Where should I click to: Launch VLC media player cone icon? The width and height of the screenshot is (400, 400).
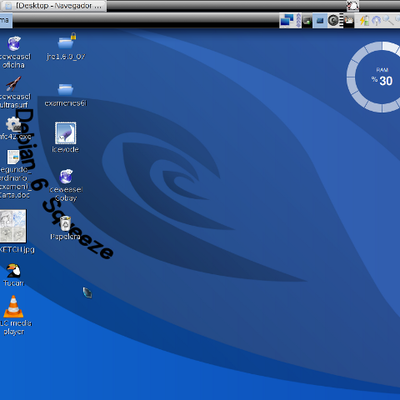pos(13,307)
